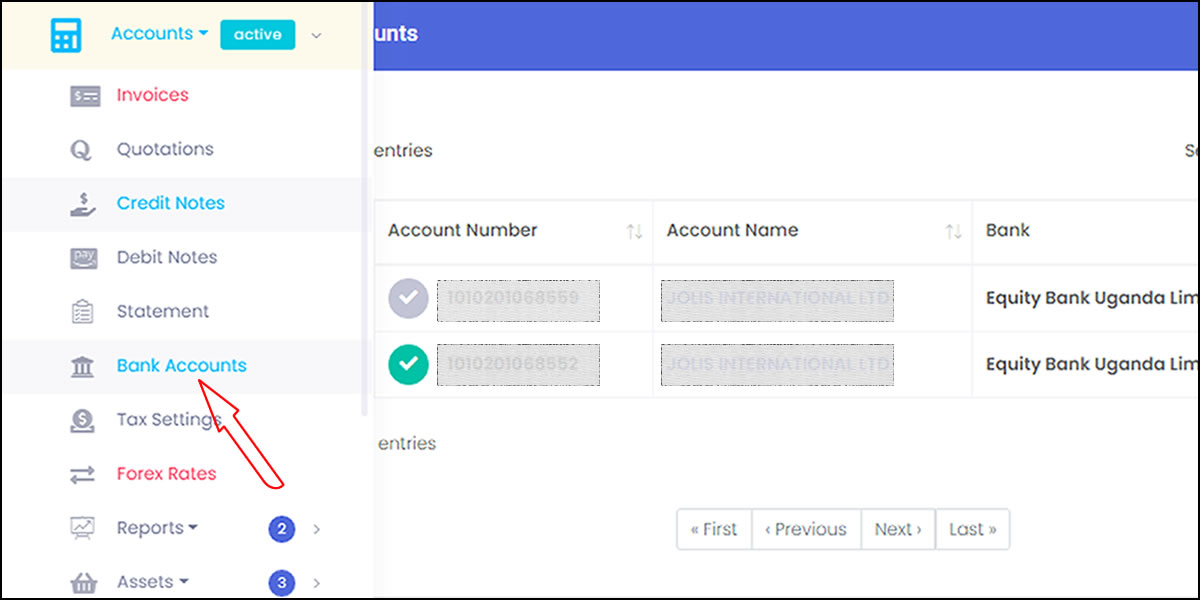Click the Invoices dollar-bill icon
Screen dimensions: 1200x600
[85, 96]
